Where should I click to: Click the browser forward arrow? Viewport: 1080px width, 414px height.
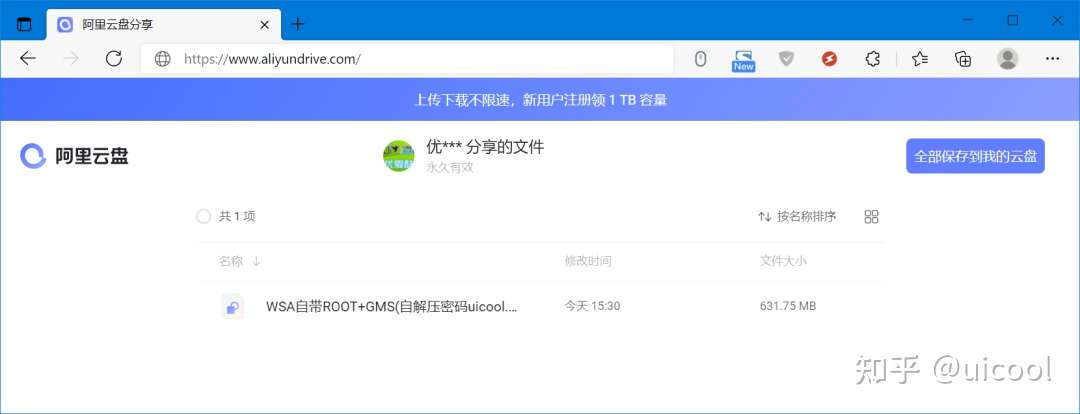[71, 59]
